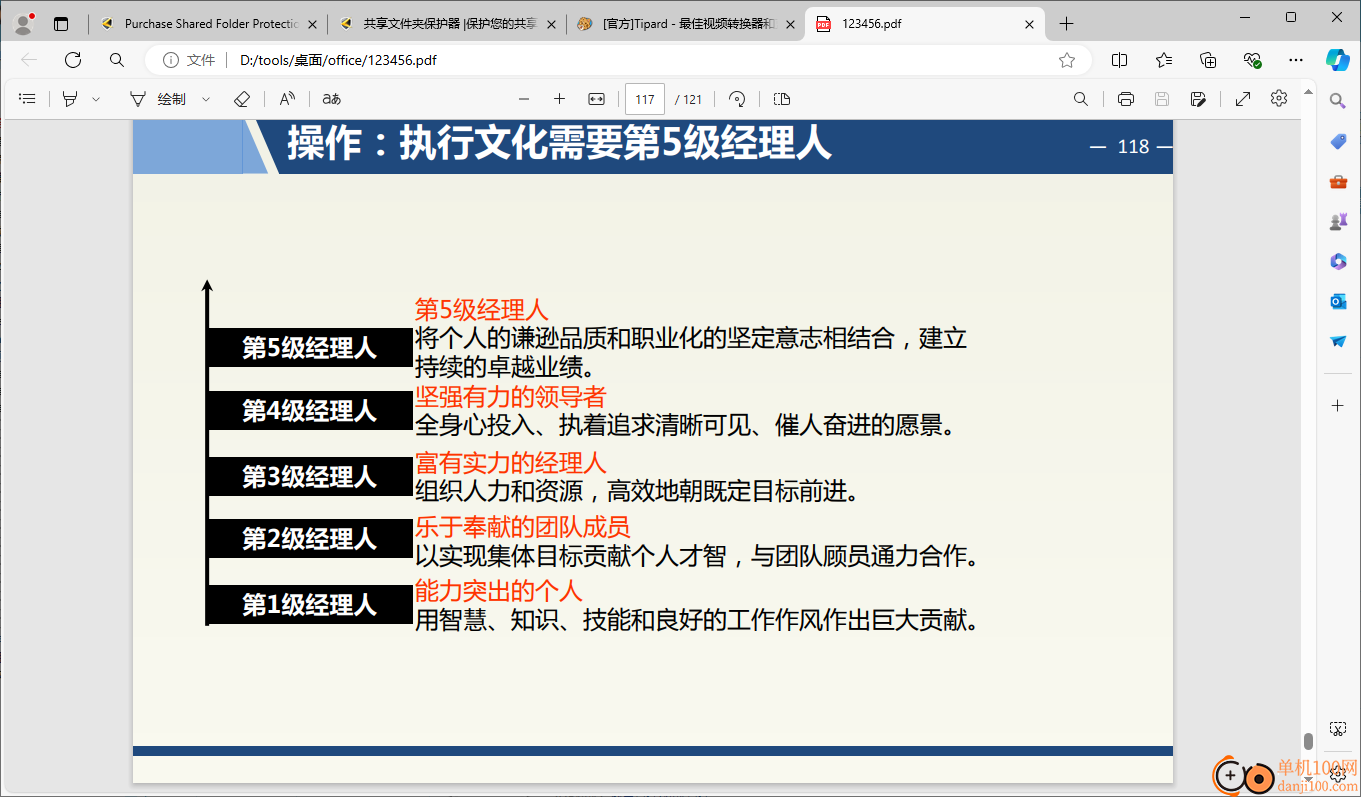The image size is (1361, 797).
Task: Click the red heading 能力突出的个人
Action: [498, 590]
